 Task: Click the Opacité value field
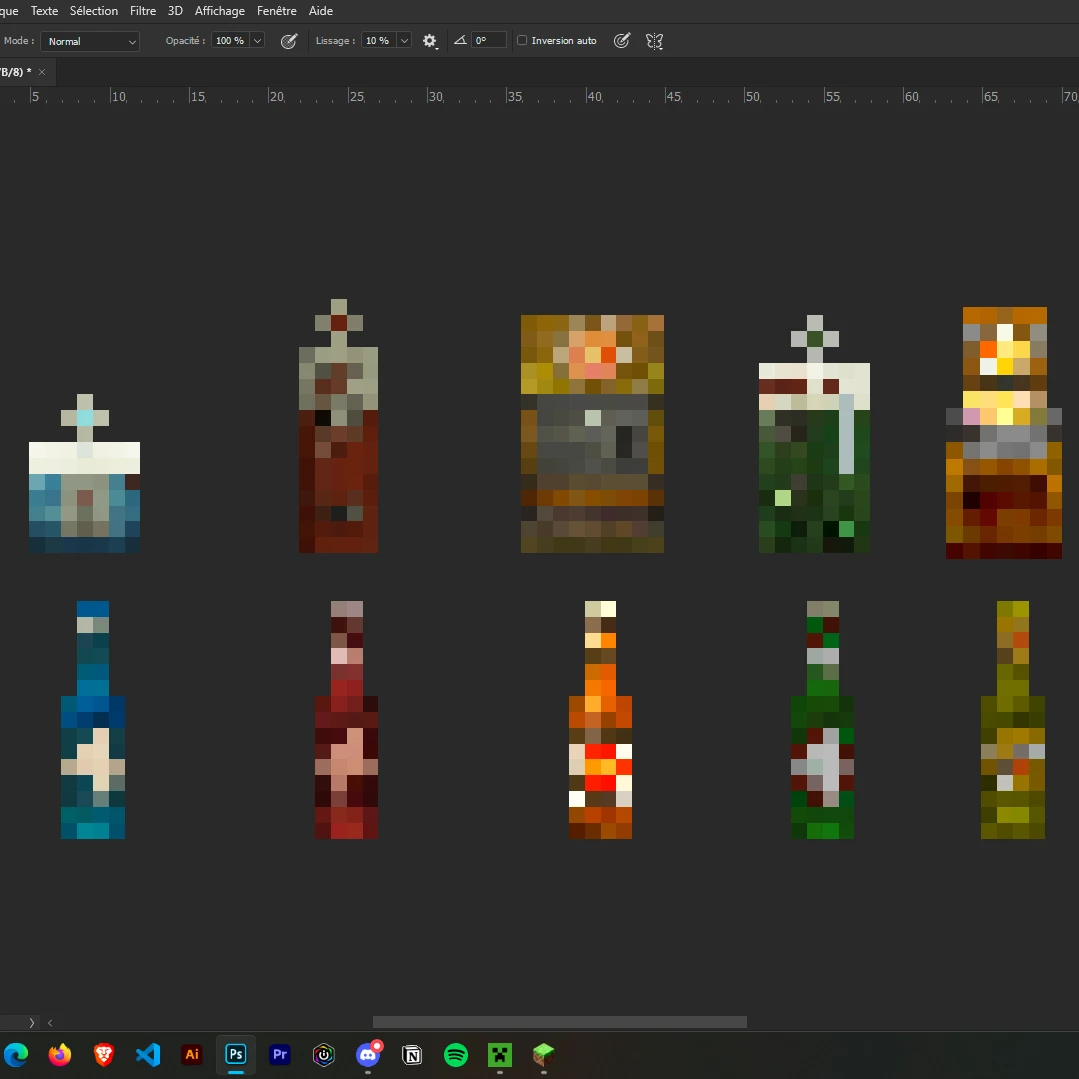pyautogui.click(x=230, y=41)
